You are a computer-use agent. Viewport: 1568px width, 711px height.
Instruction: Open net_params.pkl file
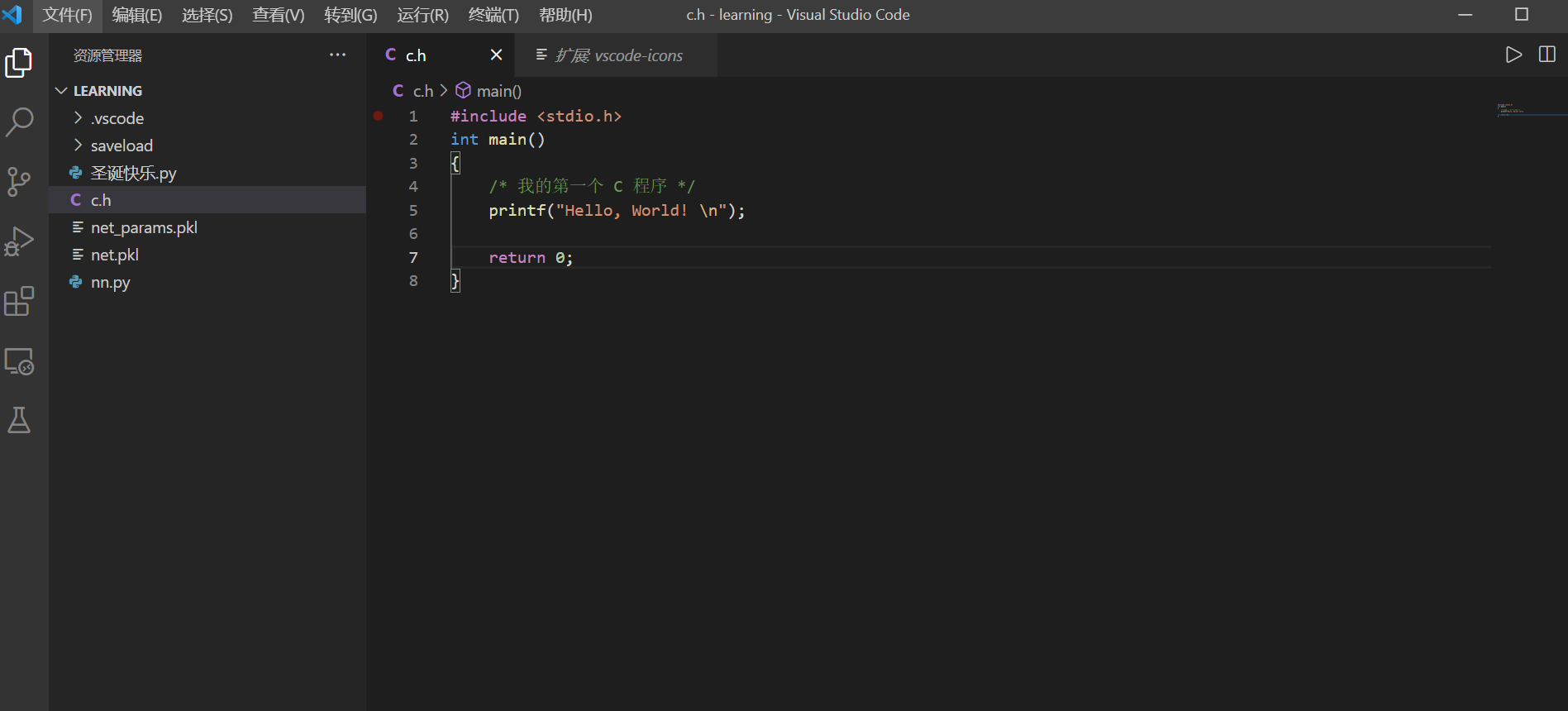coord(207,227)
